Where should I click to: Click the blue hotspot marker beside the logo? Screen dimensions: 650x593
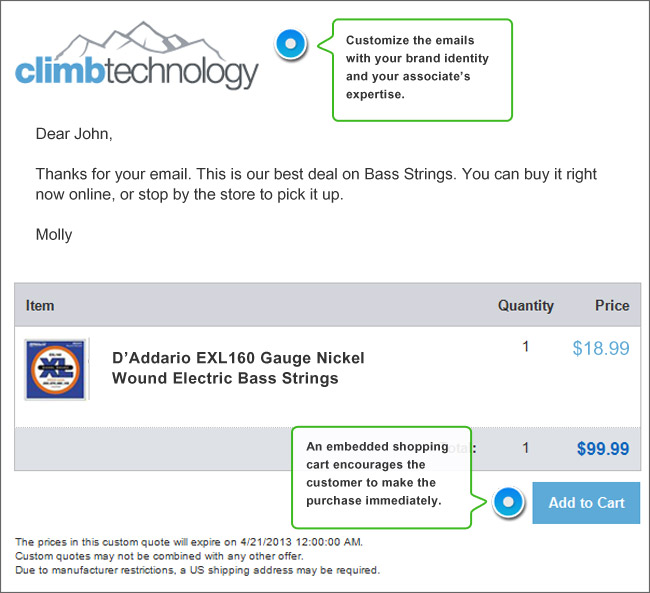[291, 44]
